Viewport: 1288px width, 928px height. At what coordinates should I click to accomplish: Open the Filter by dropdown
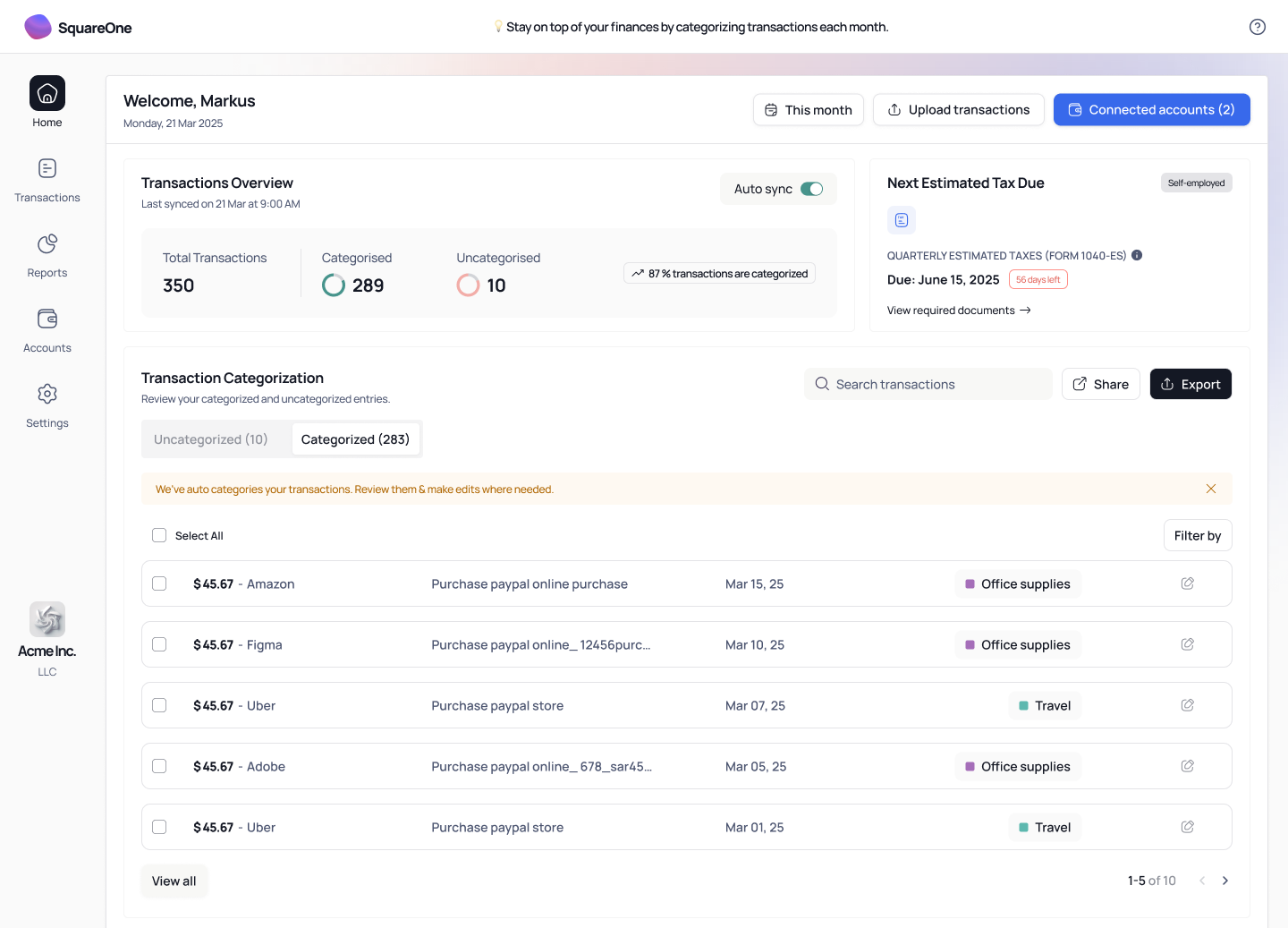[x=1198, y=535]
